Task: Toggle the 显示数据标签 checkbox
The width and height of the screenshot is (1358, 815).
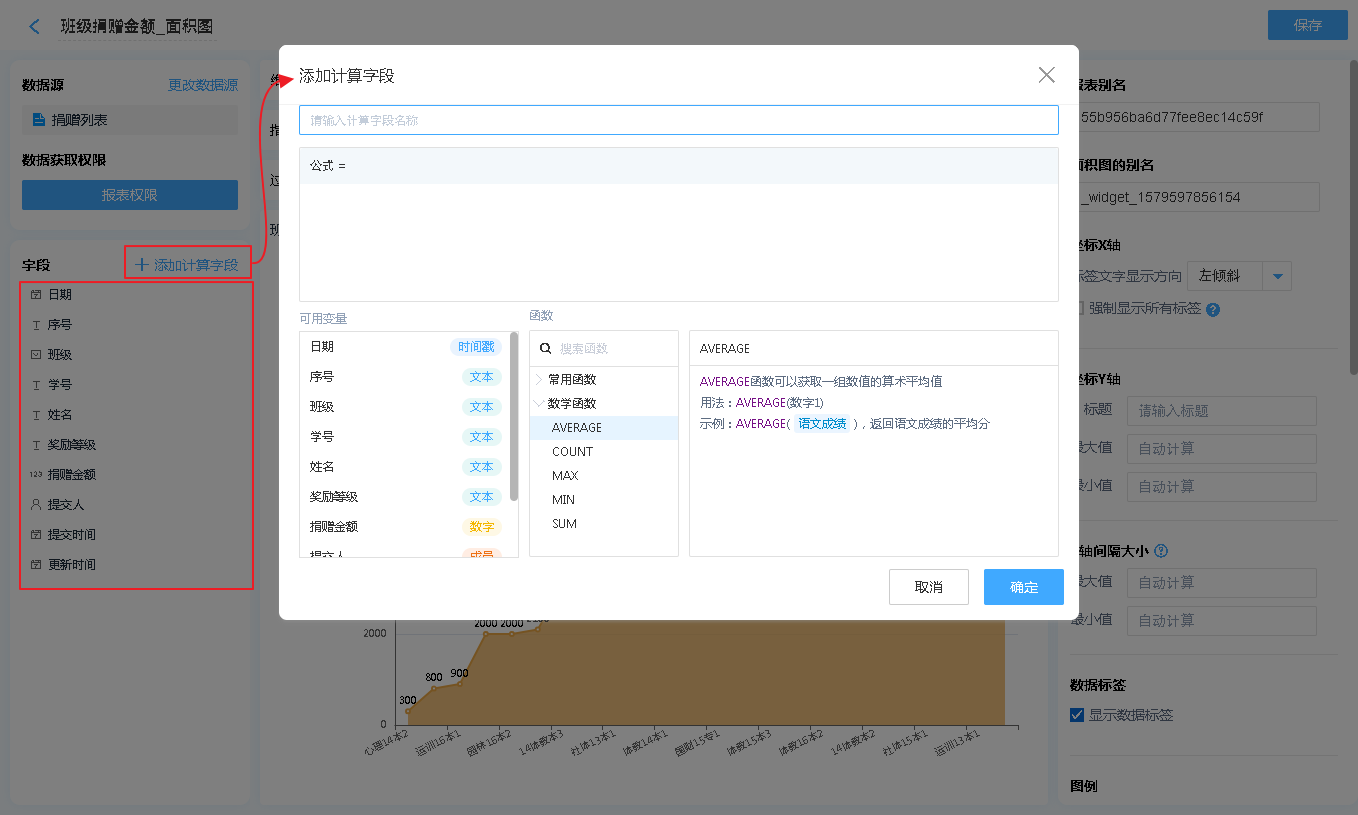Action: pos(1077,715)
